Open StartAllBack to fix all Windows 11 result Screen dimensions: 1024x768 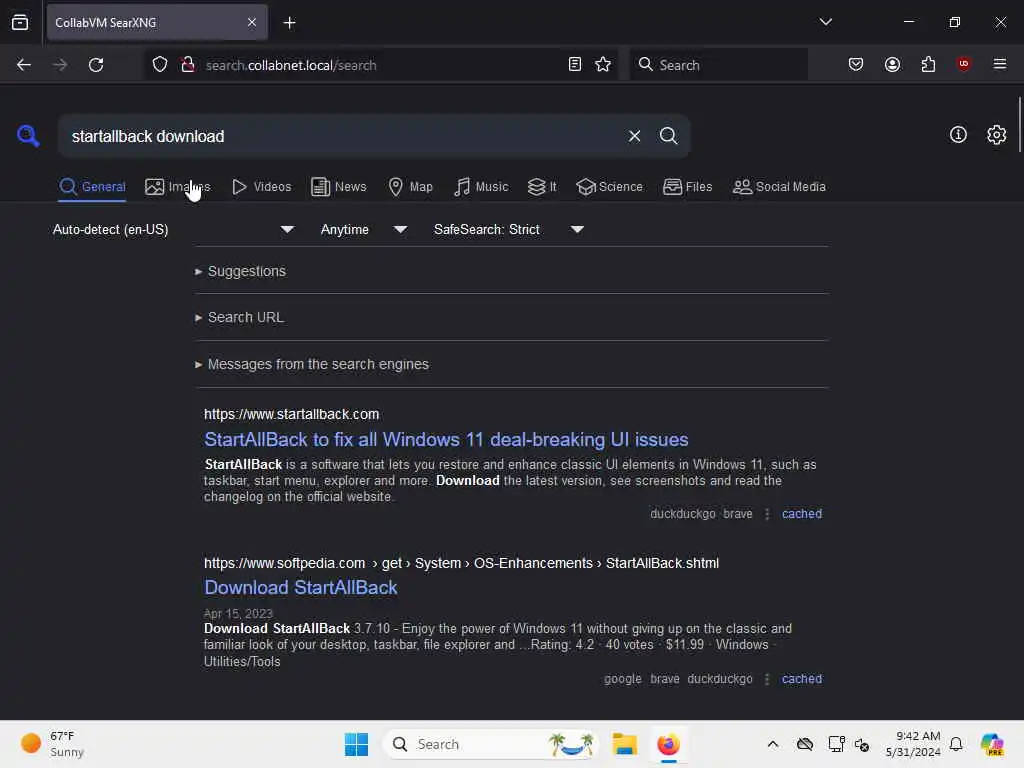point(446,440)
